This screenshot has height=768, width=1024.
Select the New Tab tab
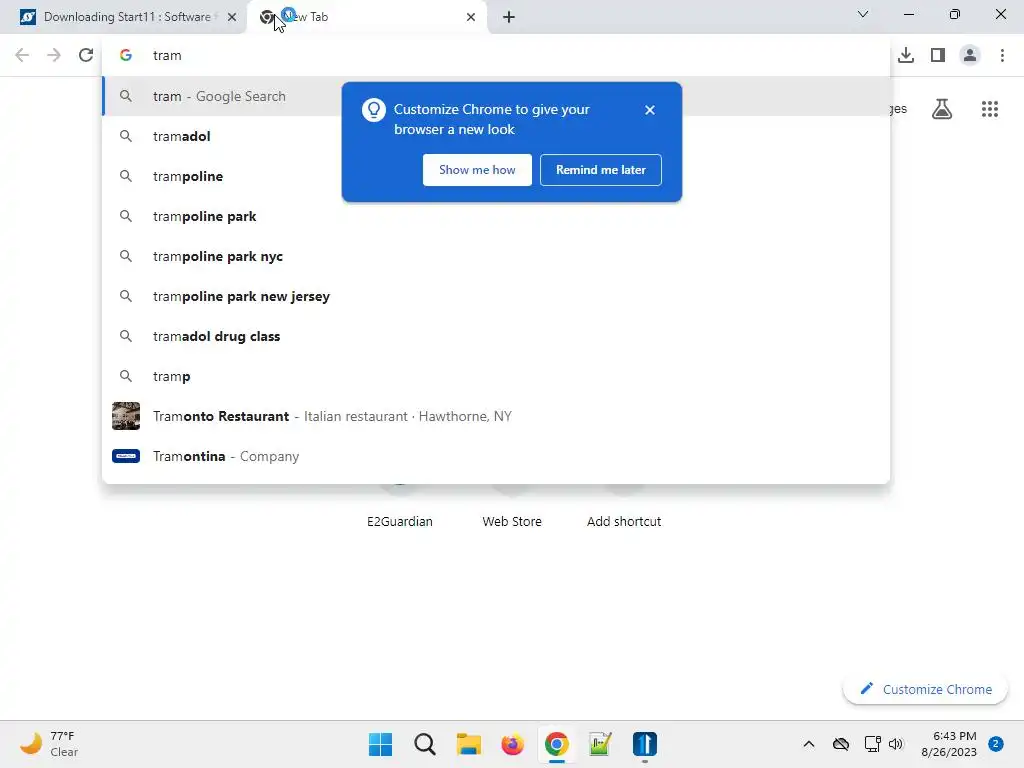[366, 17]
